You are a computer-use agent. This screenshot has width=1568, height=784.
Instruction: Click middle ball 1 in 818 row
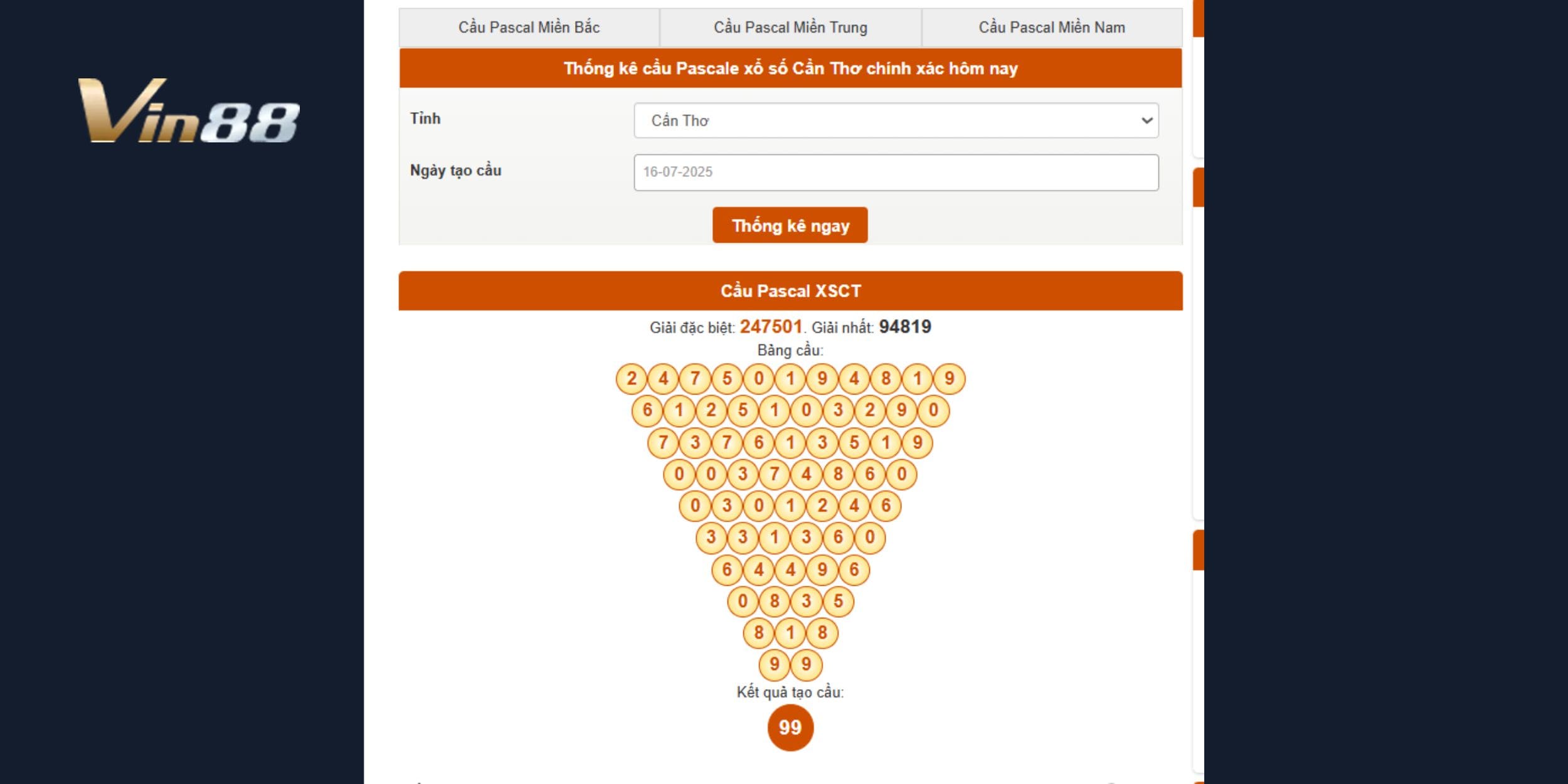click(x=790, y=632)
